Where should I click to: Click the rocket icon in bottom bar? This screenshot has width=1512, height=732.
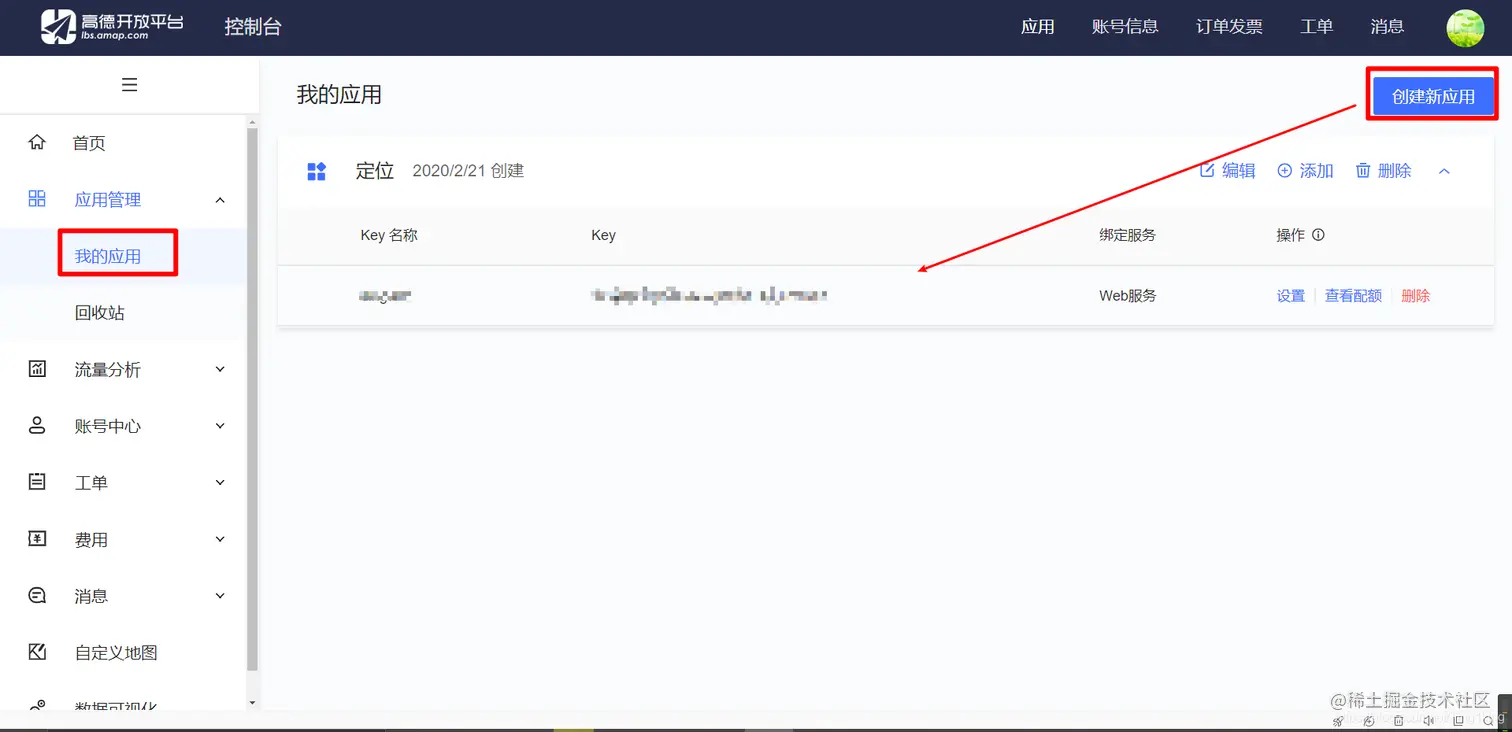[x=1338, y=721]
